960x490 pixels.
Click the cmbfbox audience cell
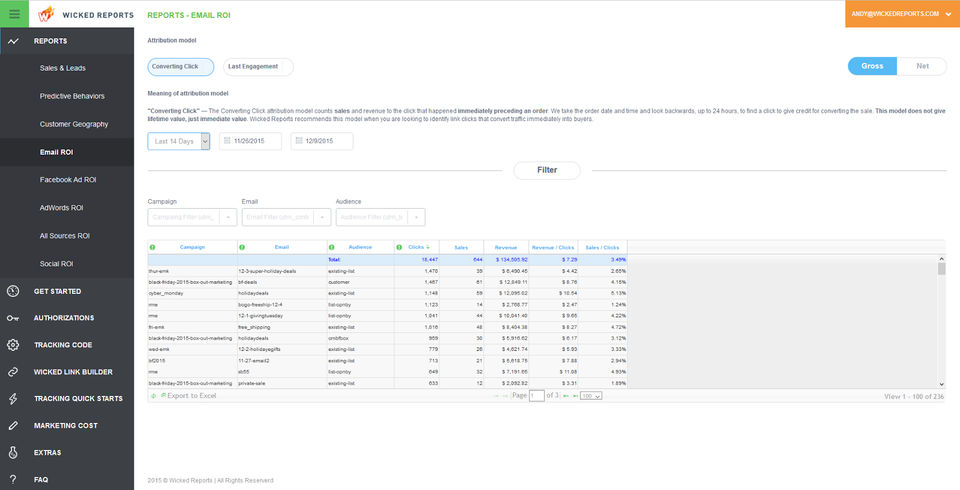(361, 338)
